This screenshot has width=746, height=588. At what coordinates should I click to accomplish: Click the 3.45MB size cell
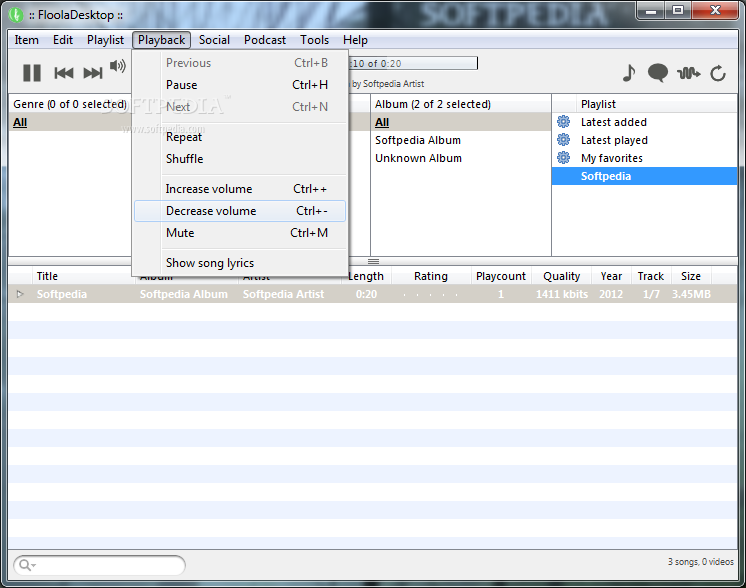pyautogui.click(x=691, y=294)
